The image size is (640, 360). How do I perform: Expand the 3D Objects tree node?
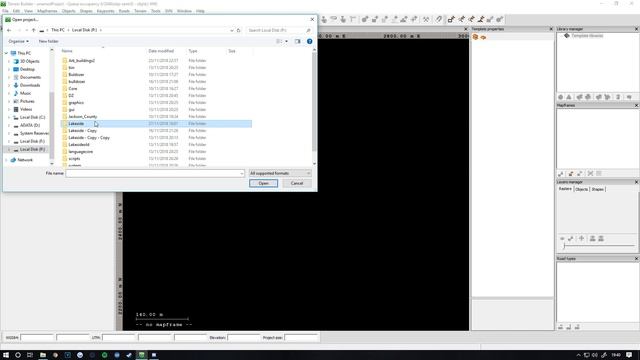9,61
